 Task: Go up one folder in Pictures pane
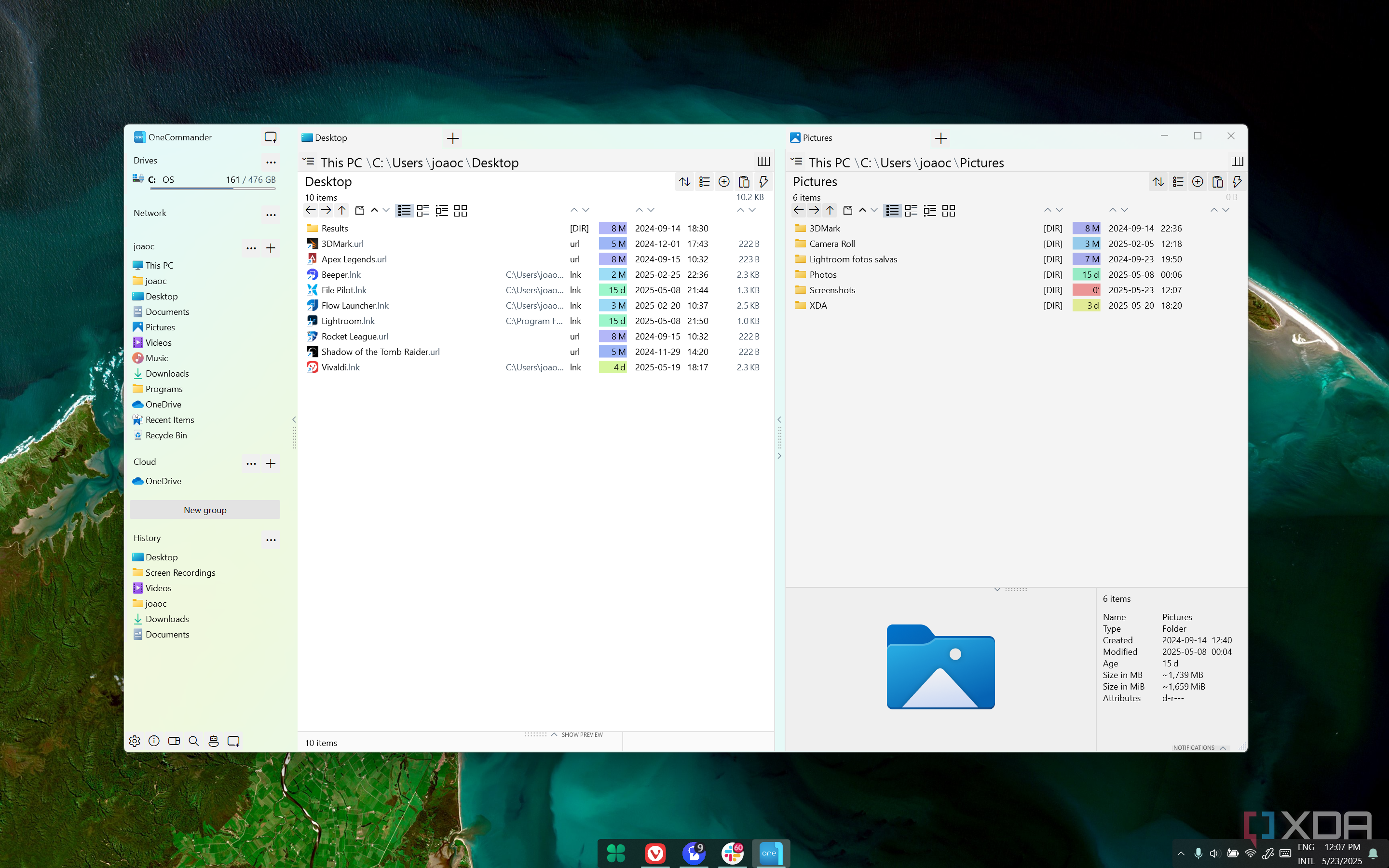click(830, 210)
